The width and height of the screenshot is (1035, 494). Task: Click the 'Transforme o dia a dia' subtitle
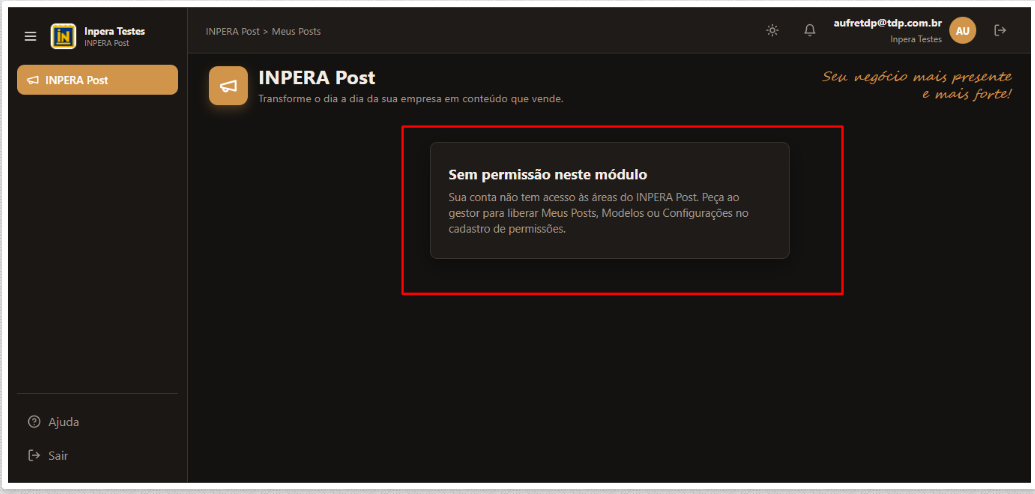(411, 99)
